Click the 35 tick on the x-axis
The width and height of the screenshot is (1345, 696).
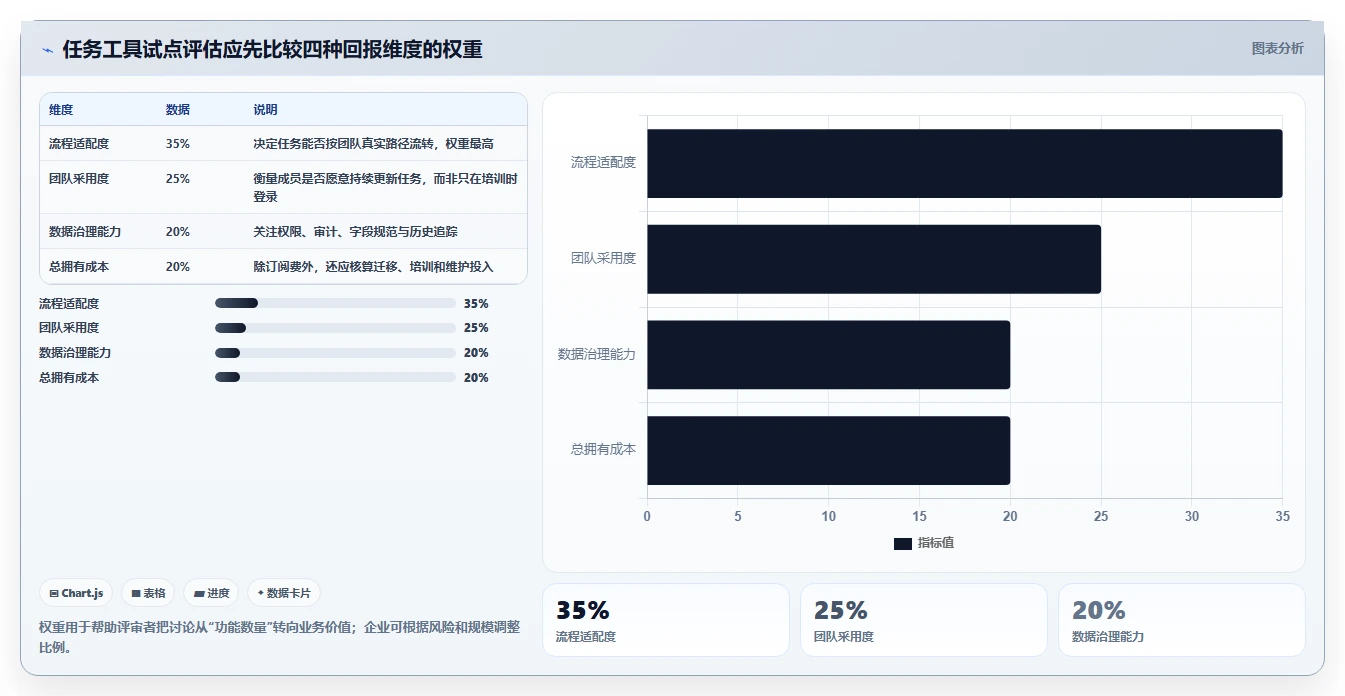pyautogui.click(x=1283, y=516)
